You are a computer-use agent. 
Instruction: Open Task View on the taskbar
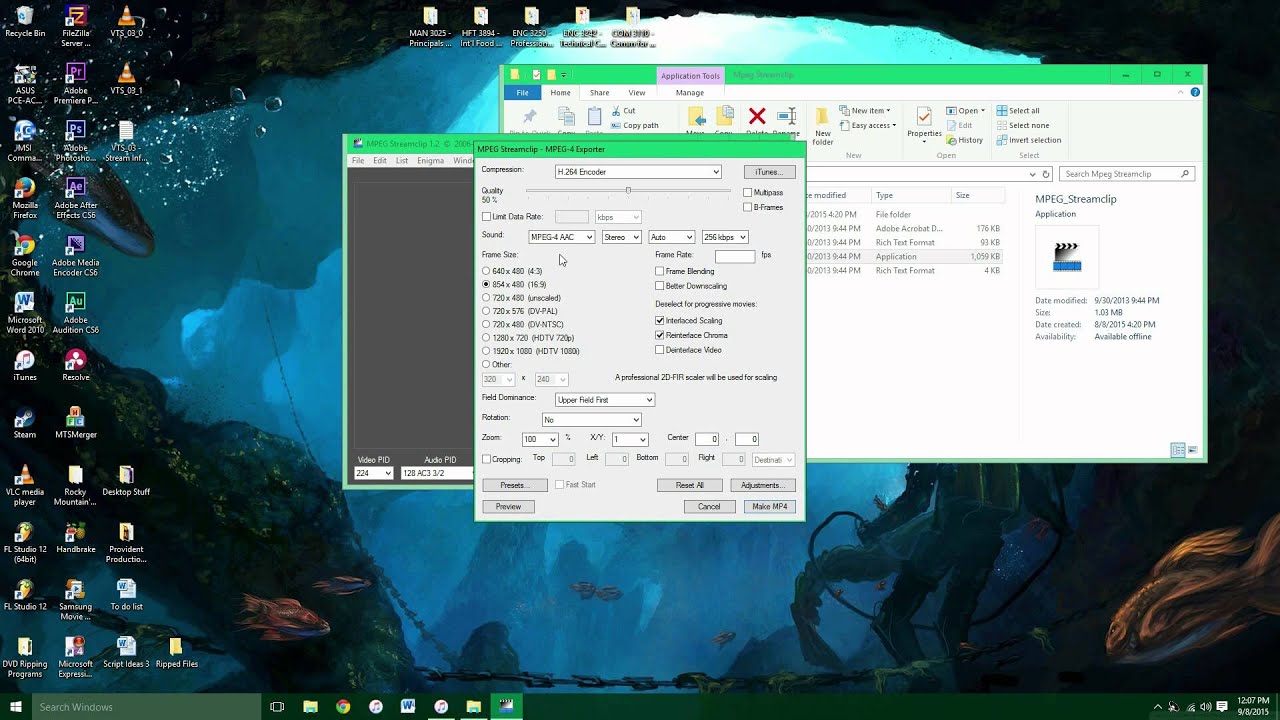277,707
